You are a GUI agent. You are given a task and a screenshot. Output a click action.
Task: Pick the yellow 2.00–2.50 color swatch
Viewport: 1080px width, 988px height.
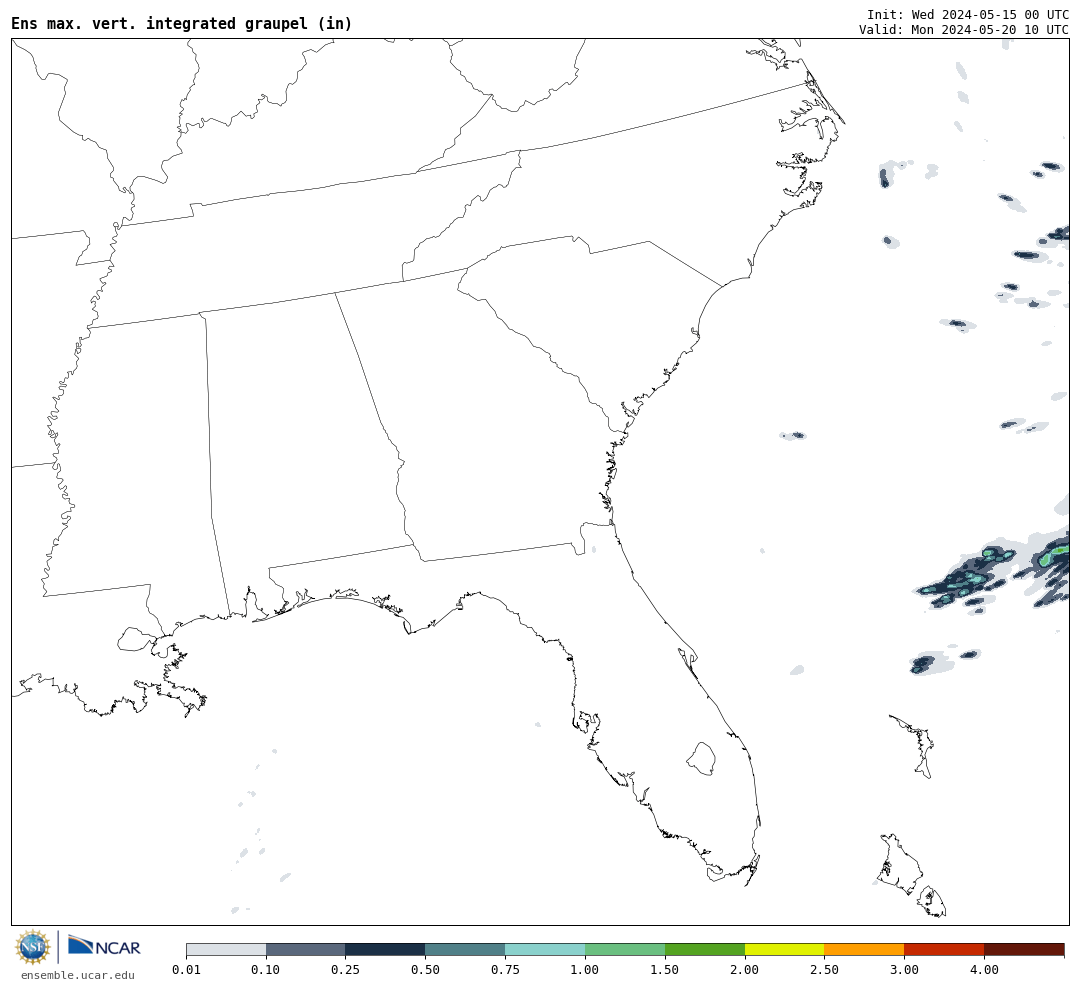point(785,950)
